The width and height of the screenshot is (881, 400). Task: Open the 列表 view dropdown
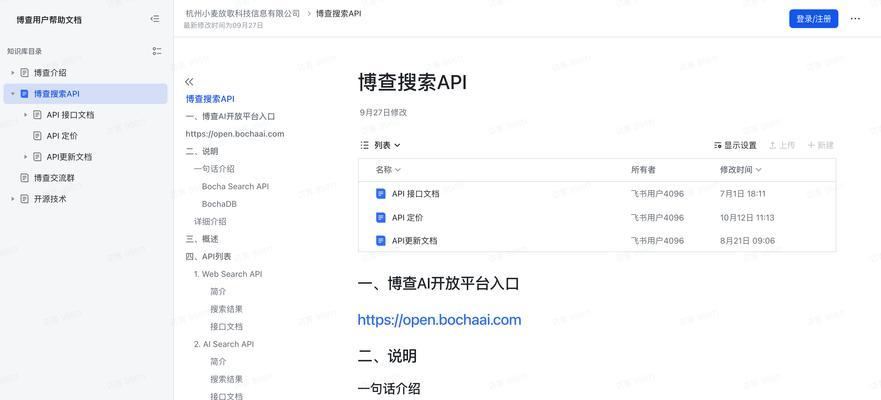388,145
